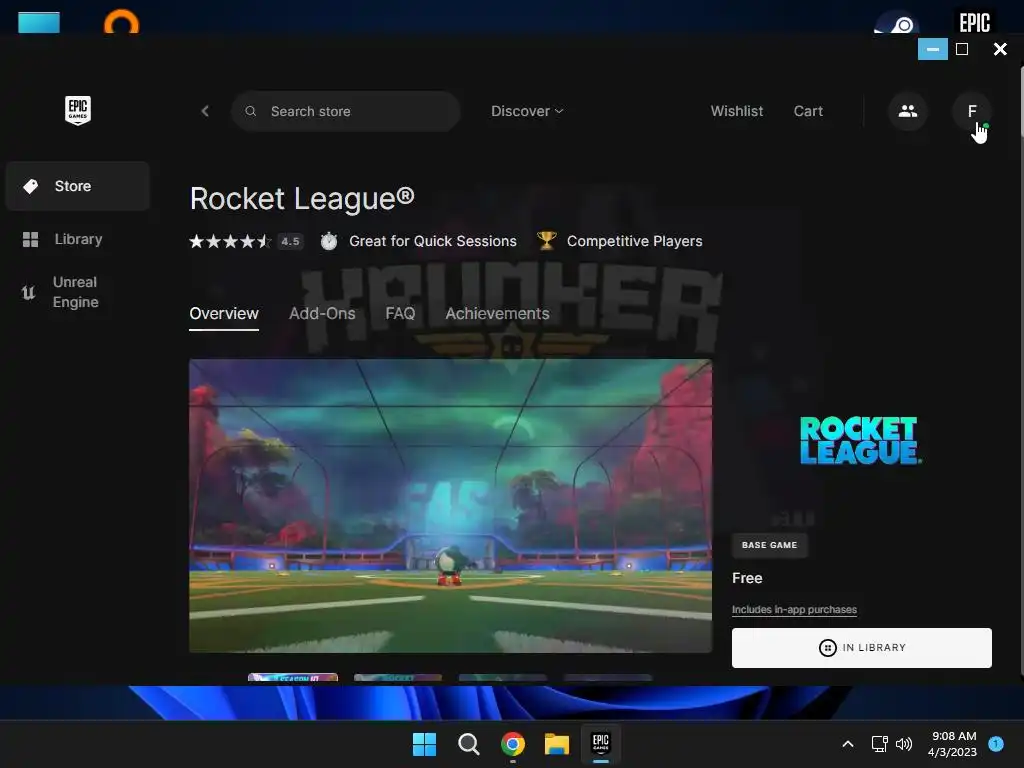1024x768 pixels.
Task: Open the Wishlist link
Action: point(737,111)
